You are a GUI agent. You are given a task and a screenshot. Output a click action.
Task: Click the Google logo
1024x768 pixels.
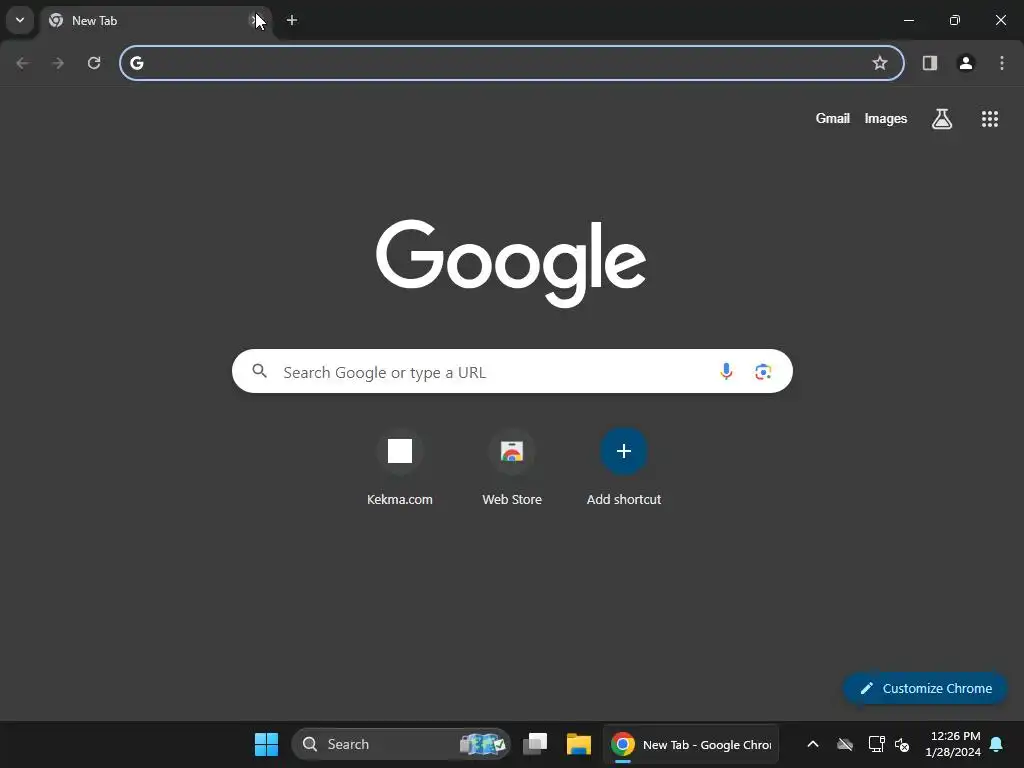point(511,263)
